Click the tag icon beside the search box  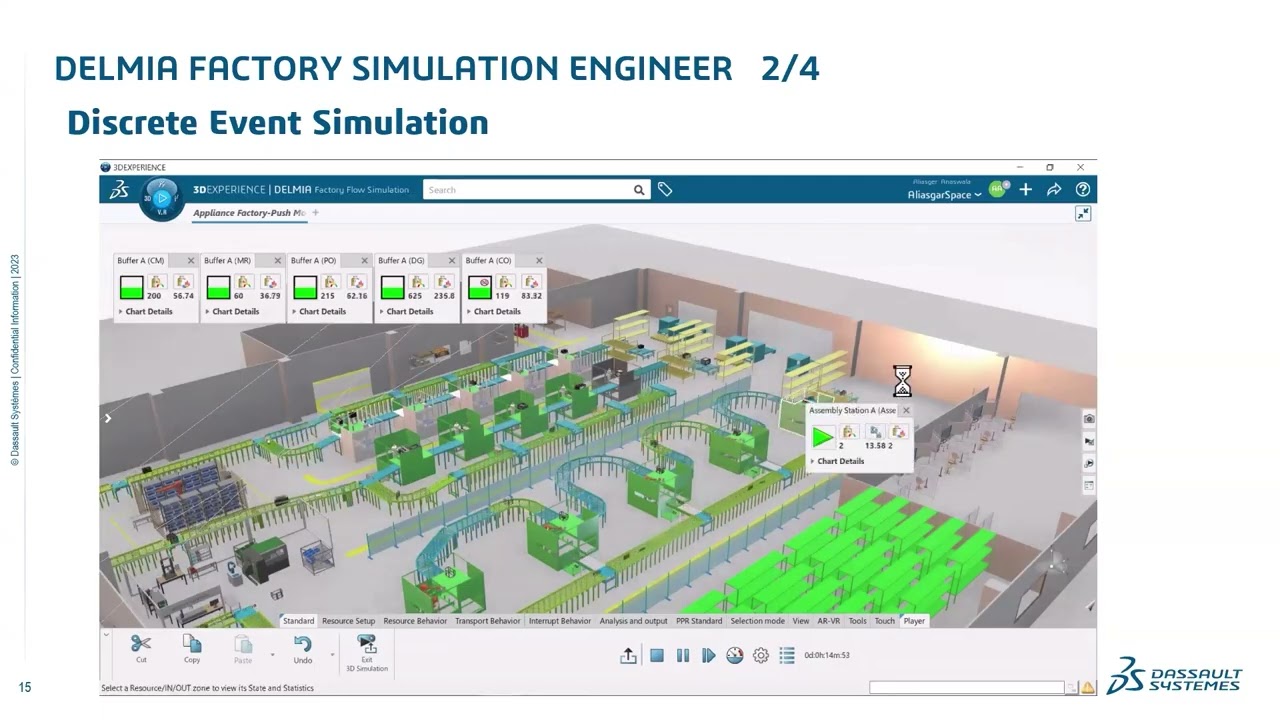coord(665,189)
